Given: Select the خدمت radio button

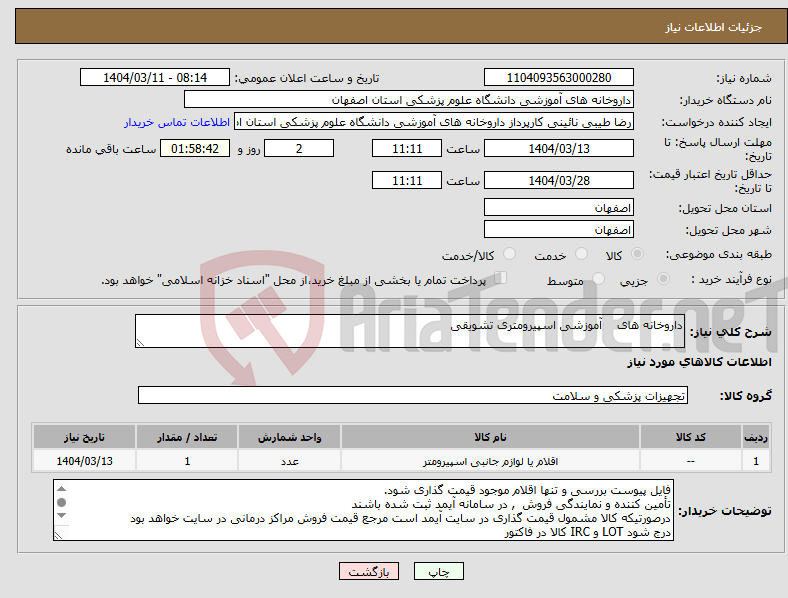Looking at the screenshot, I should (581, 254).
